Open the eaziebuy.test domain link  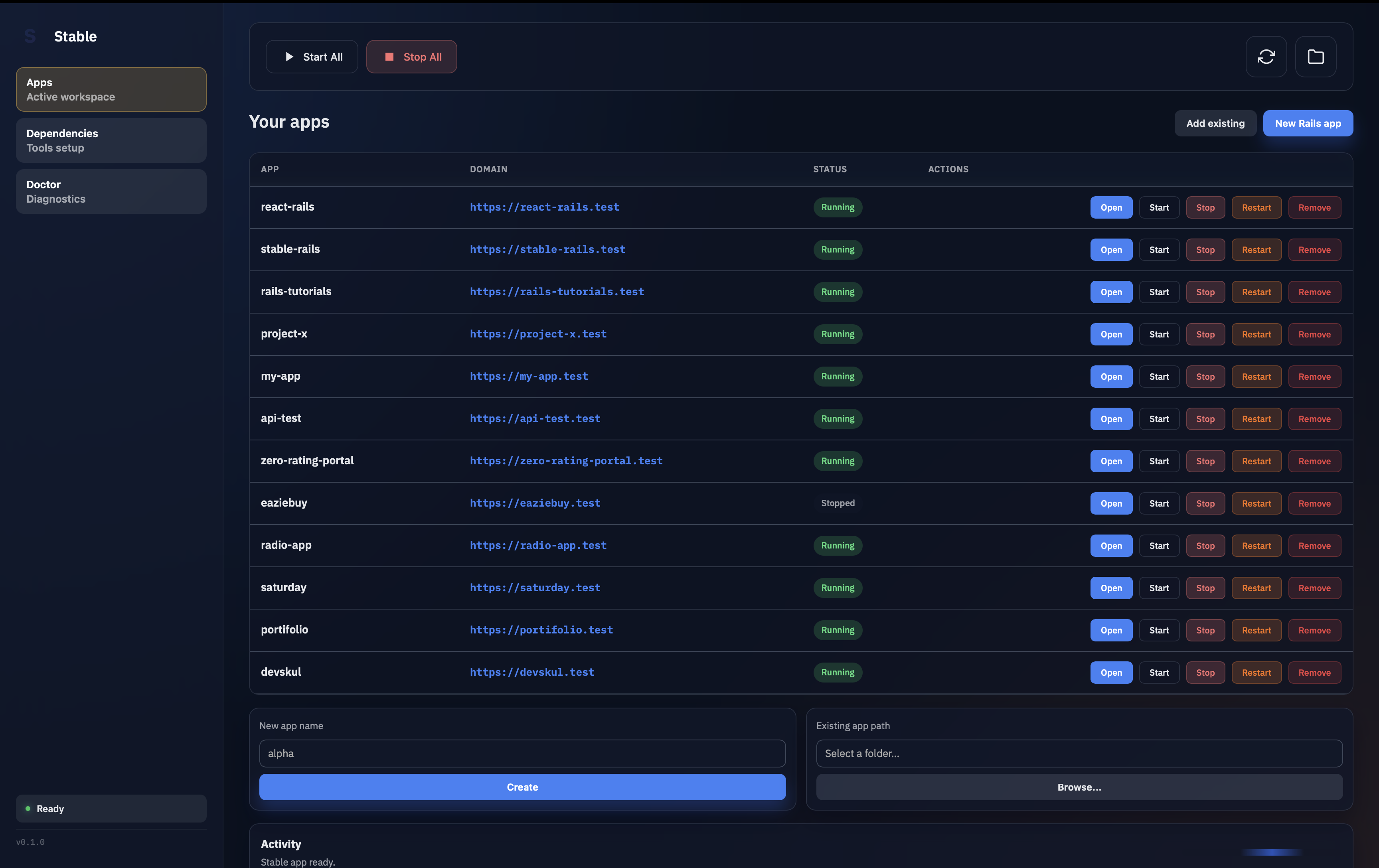coord(535,503)
